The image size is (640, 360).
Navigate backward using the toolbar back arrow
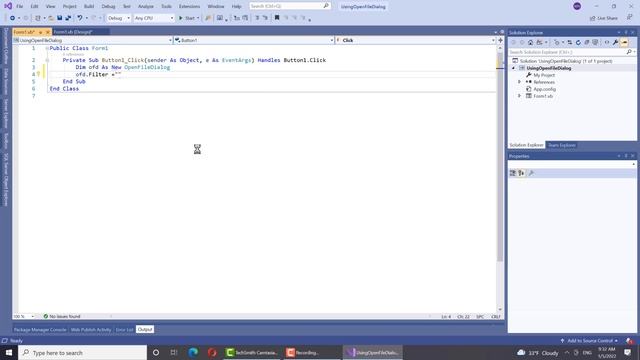click(x=12, y=18)
